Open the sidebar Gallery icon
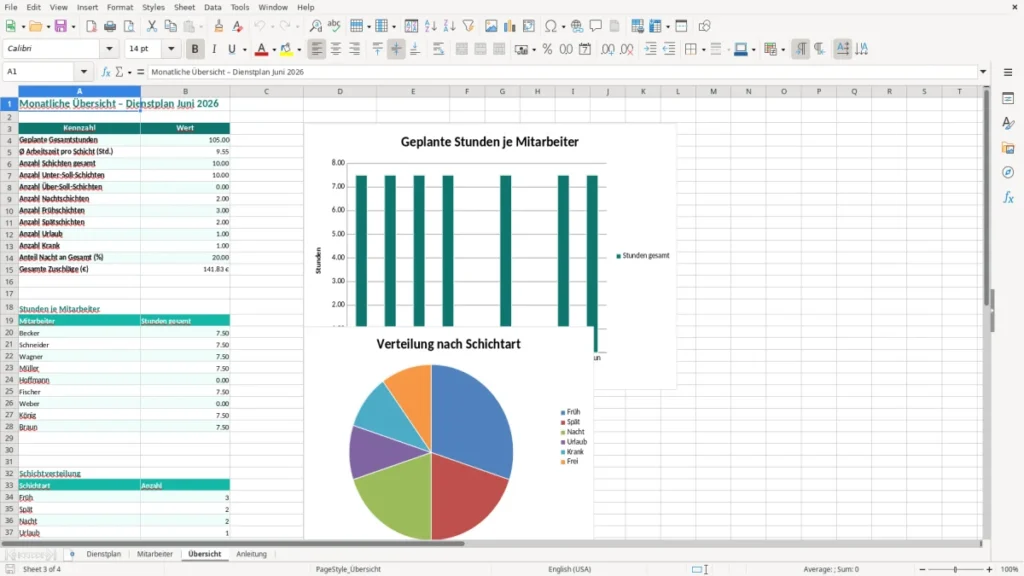This screenshot has height=576, width=1024. [1008, 148]
